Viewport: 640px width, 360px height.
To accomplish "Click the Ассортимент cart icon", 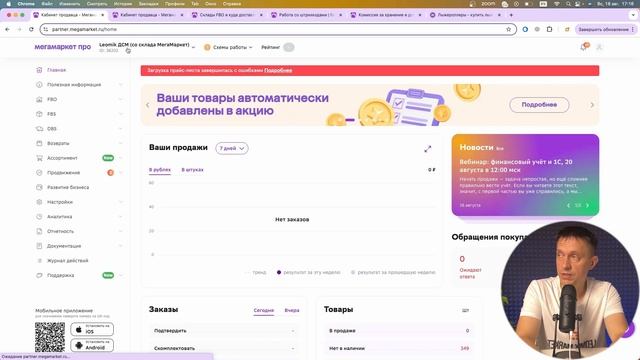I will point(39,158).
